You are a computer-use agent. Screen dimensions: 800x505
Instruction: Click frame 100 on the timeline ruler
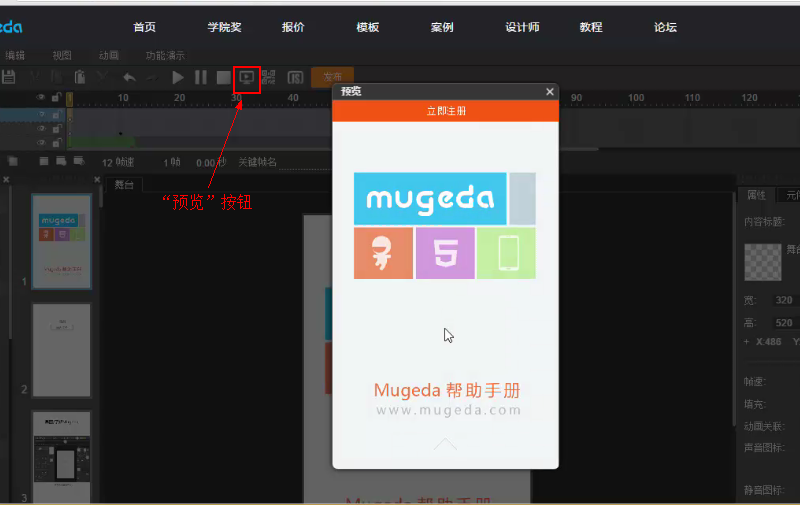pyautogui.click(x=636, y=98)
